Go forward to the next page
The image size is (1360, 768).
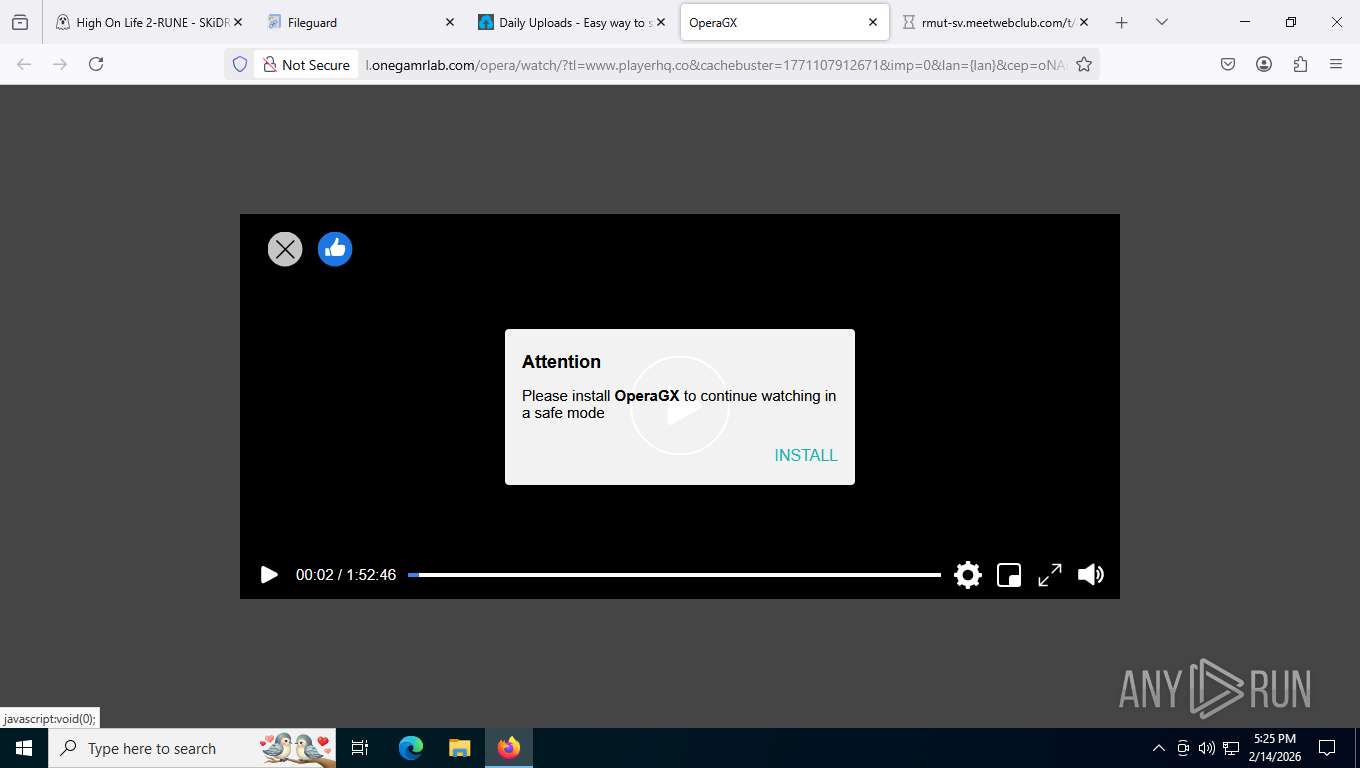coord(60,64)
